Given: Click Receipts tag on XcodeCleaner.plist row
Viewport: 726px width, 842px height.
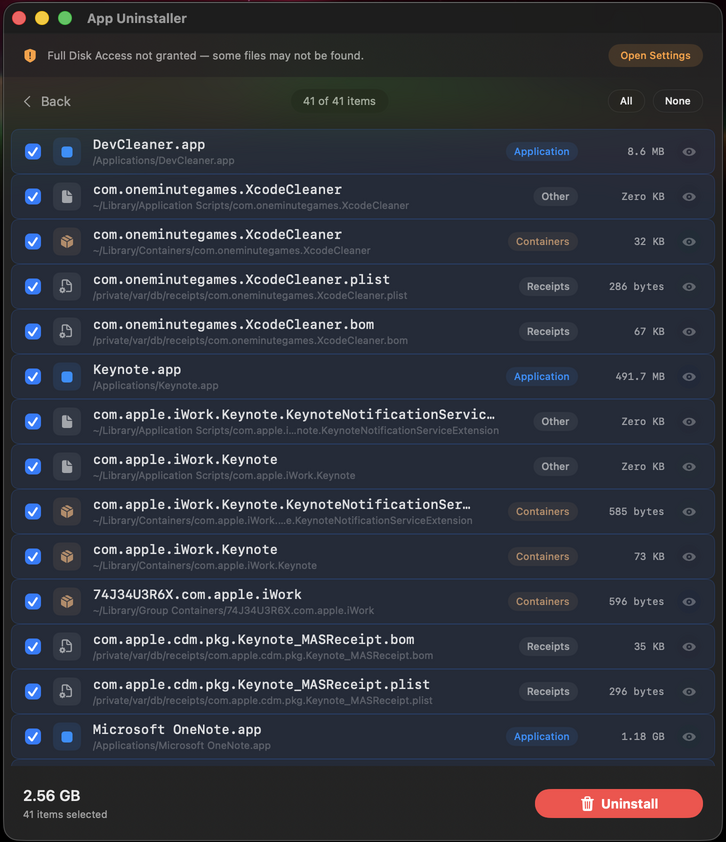Looking at the screenshot, I should point(548,287).
